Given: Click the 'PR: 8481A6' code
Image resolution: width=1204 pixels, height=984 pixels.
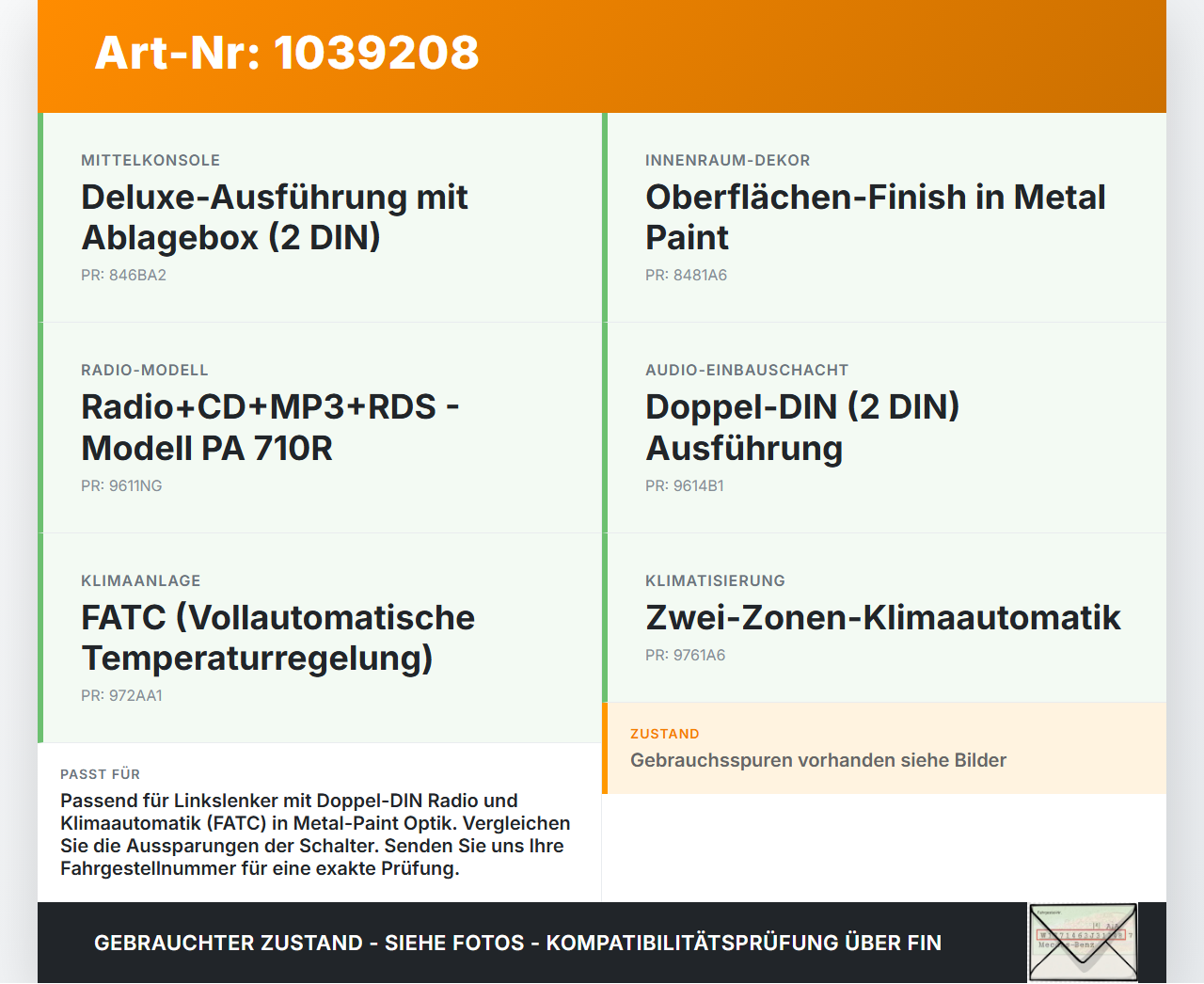Looking at the screenshot, I should click(x=686, y=276).
